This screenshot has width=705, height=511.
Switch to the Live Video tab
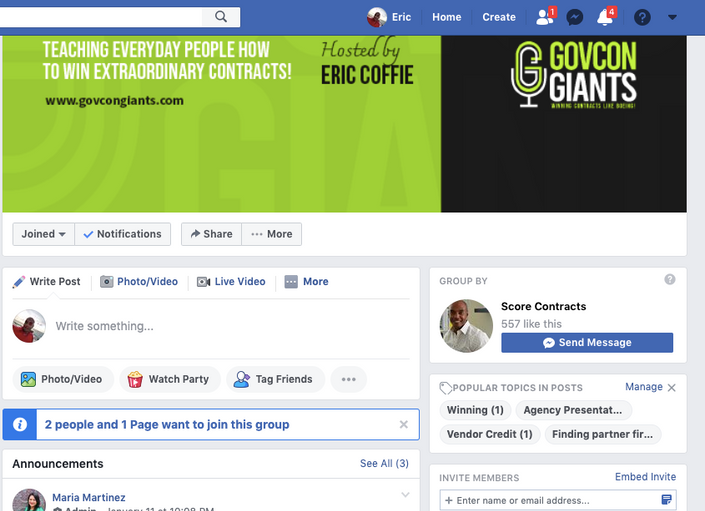pyautogui.click(x=231, y=282)
